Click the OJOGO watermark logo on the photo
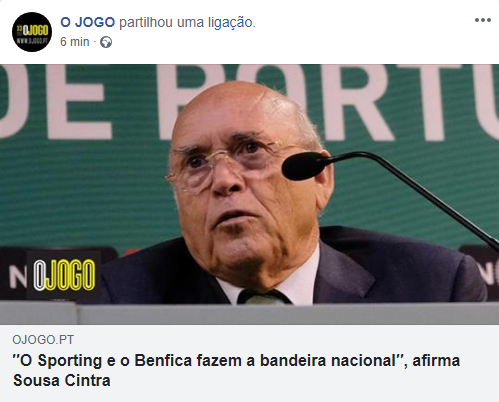 click(64, 275)
